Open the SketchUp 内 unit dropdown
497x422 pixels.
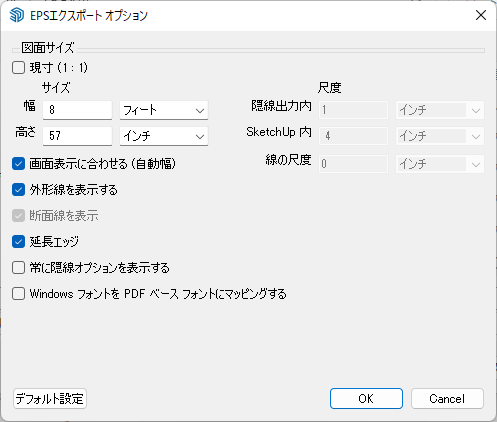click(x=440, y=136)
